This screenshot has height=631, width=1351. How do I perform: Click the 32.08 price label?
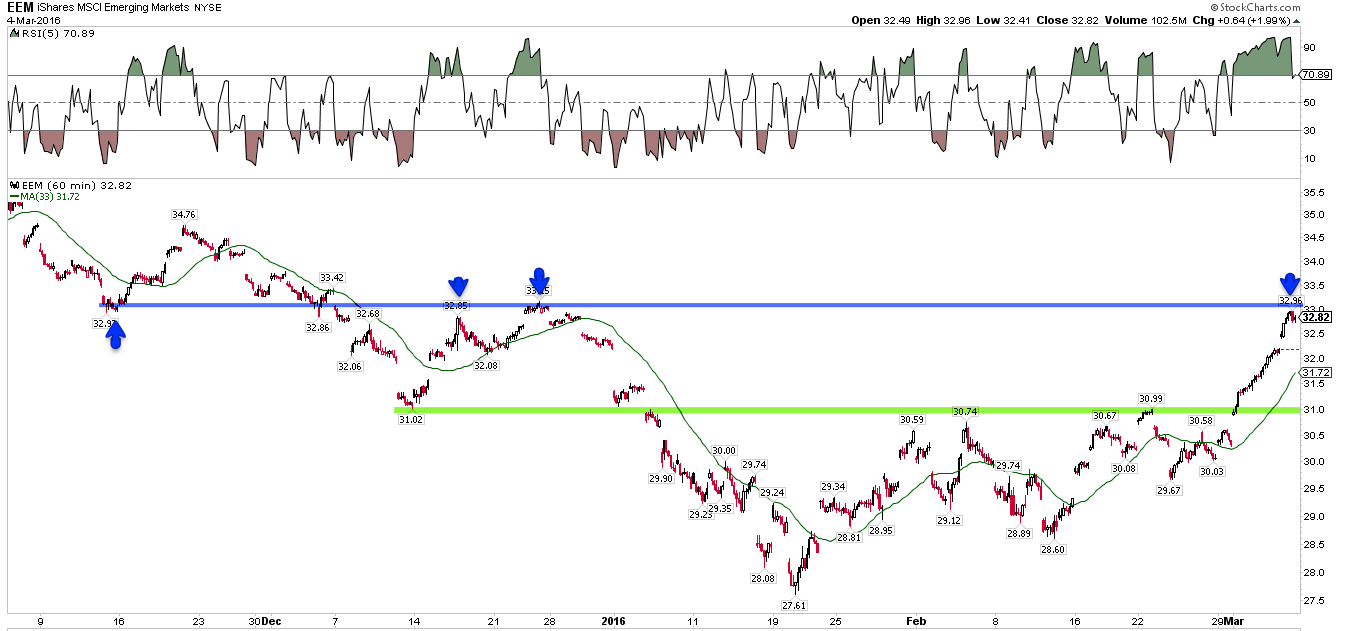pos(485,366)
